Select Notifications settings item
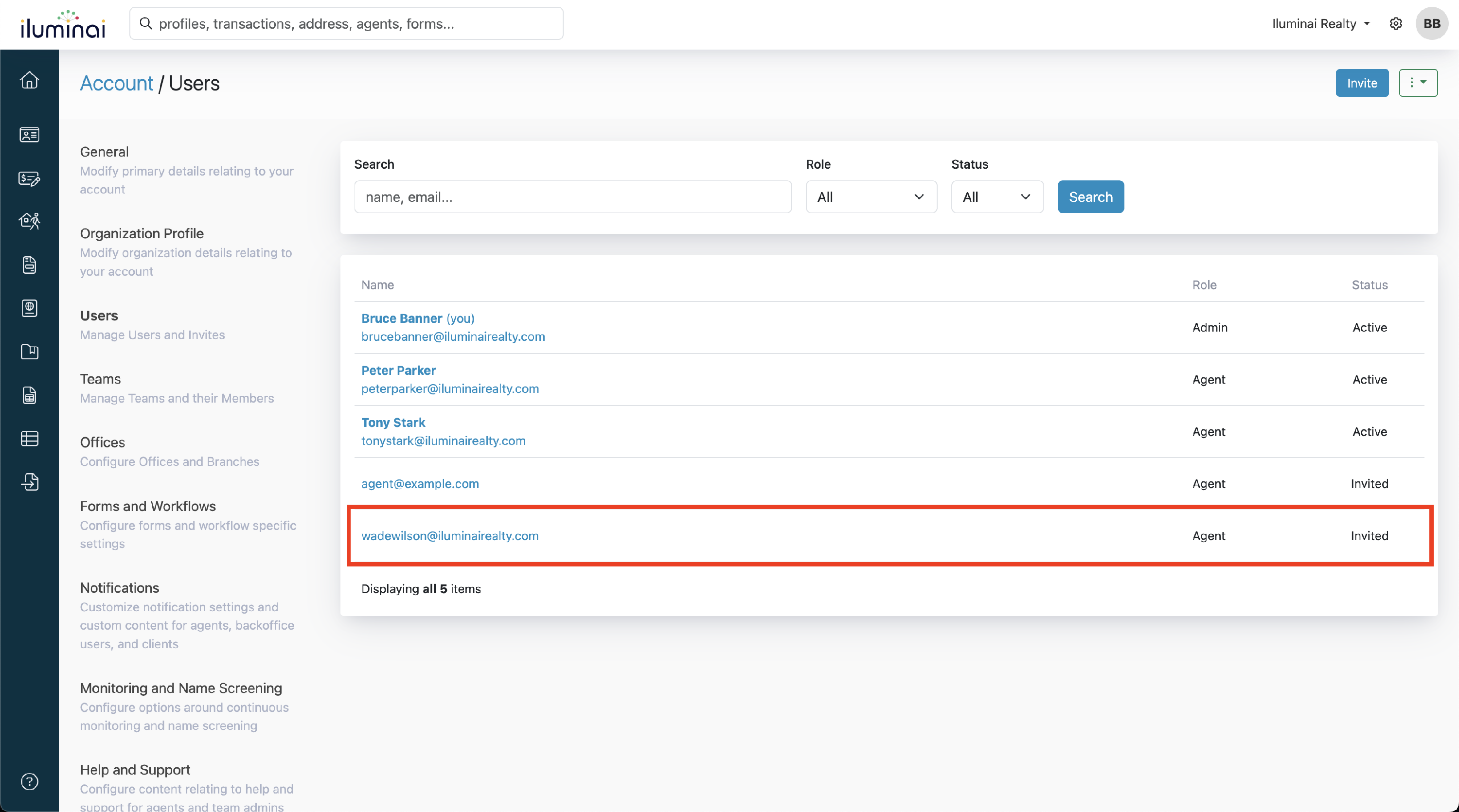 point(120,588)
